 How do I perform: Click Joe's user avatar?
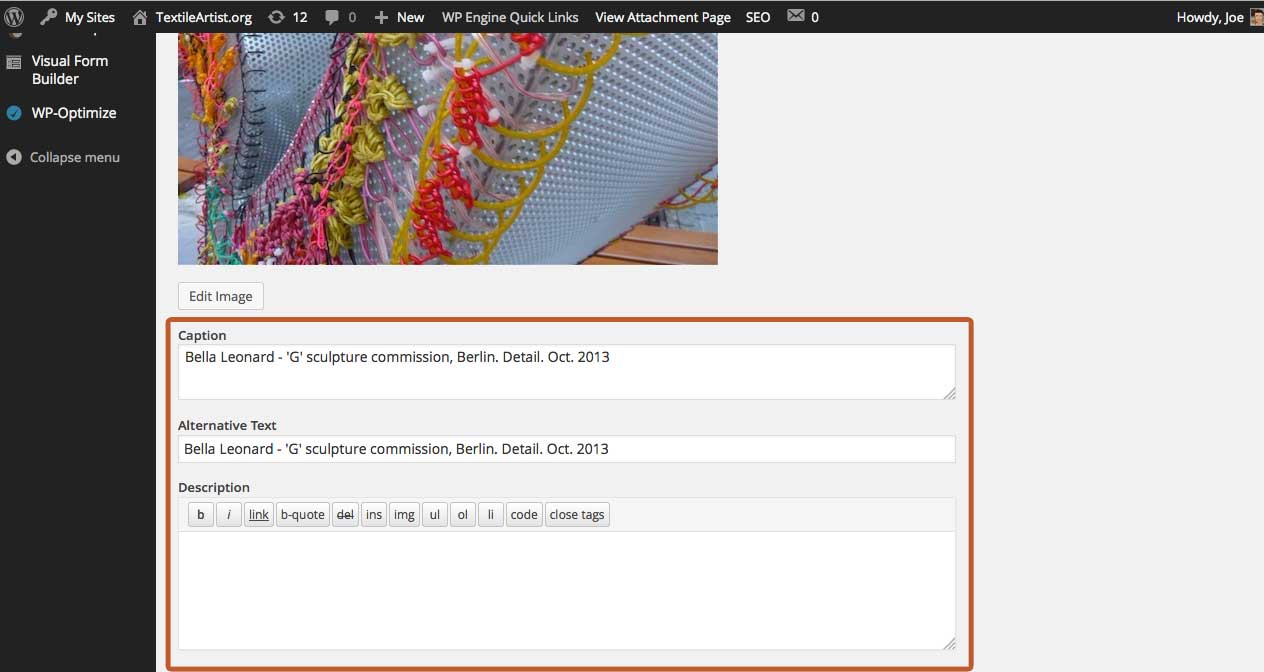coord(1256,17)
